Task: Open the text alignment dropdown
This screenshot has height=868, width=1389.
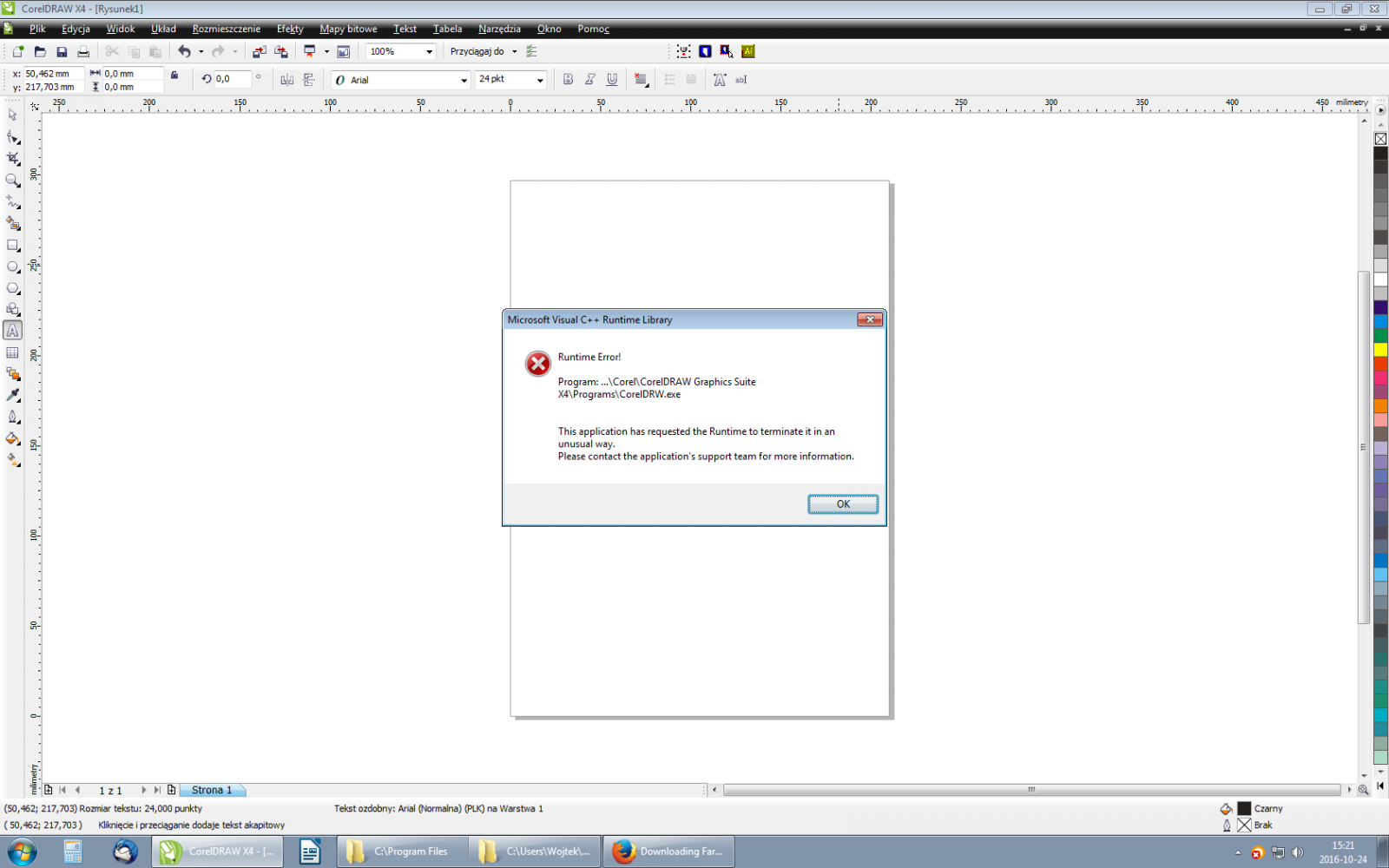Action: 642,80
